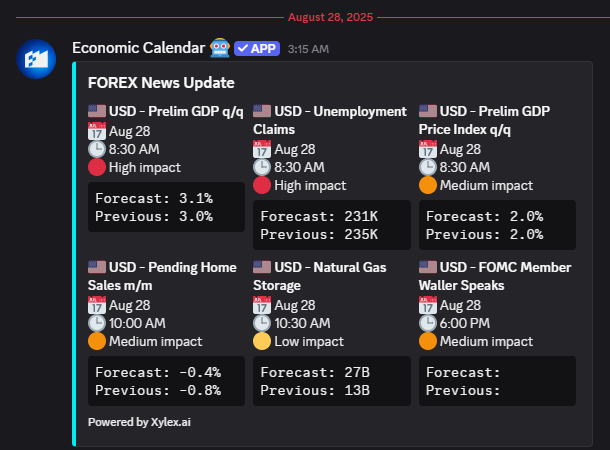Click the US flag next to Pending Home Sales
Viewport: 610px width, 450px height.
coord(97,267)
